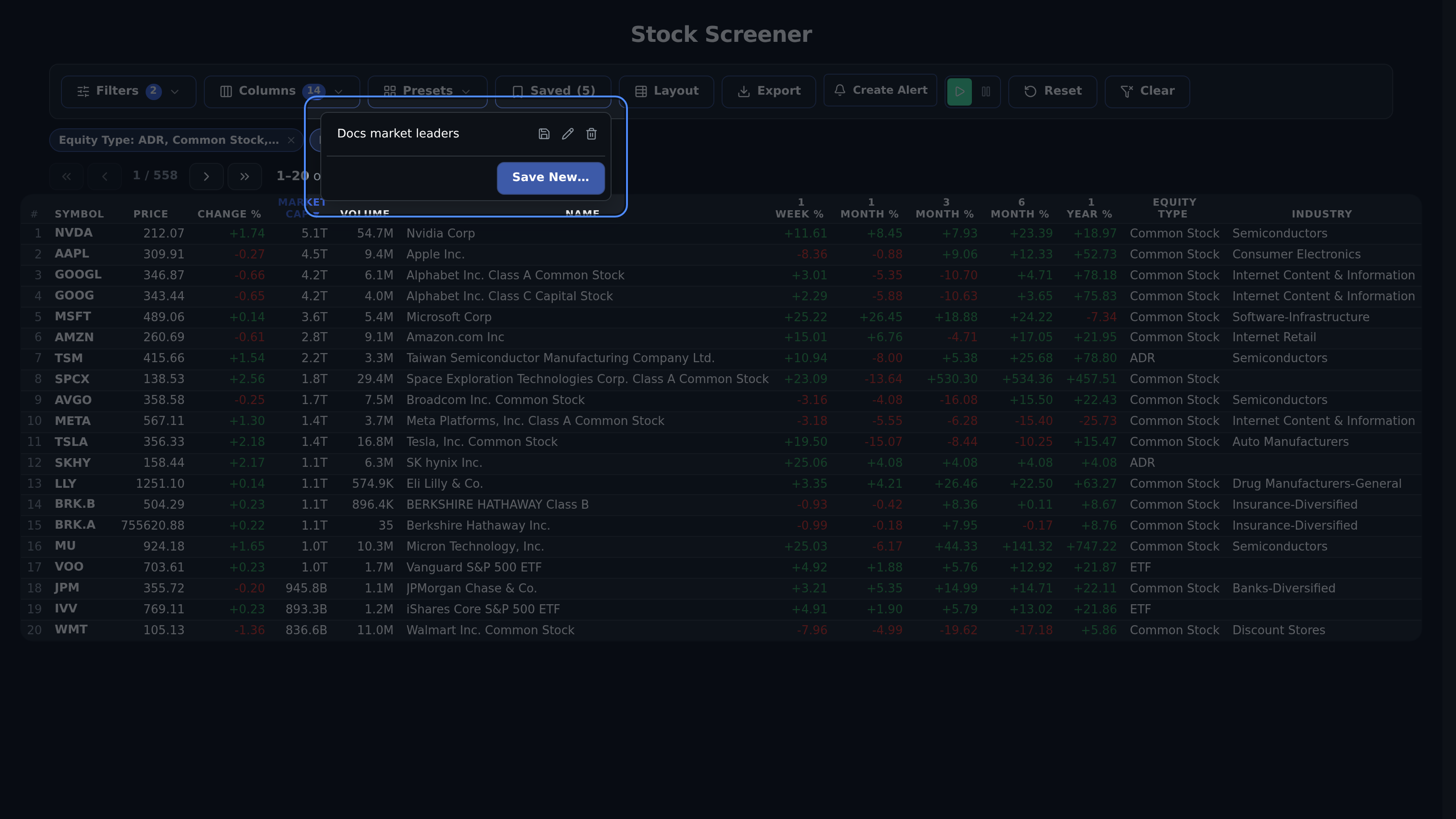Toggle the Saved (5) screens menu

pyautogui.click(x=553, y=91)
